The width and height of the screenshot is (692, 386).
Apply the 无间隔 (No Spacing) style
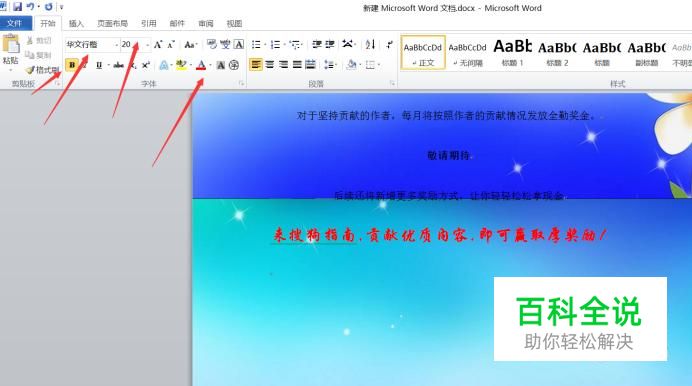[x=467, y=52]
